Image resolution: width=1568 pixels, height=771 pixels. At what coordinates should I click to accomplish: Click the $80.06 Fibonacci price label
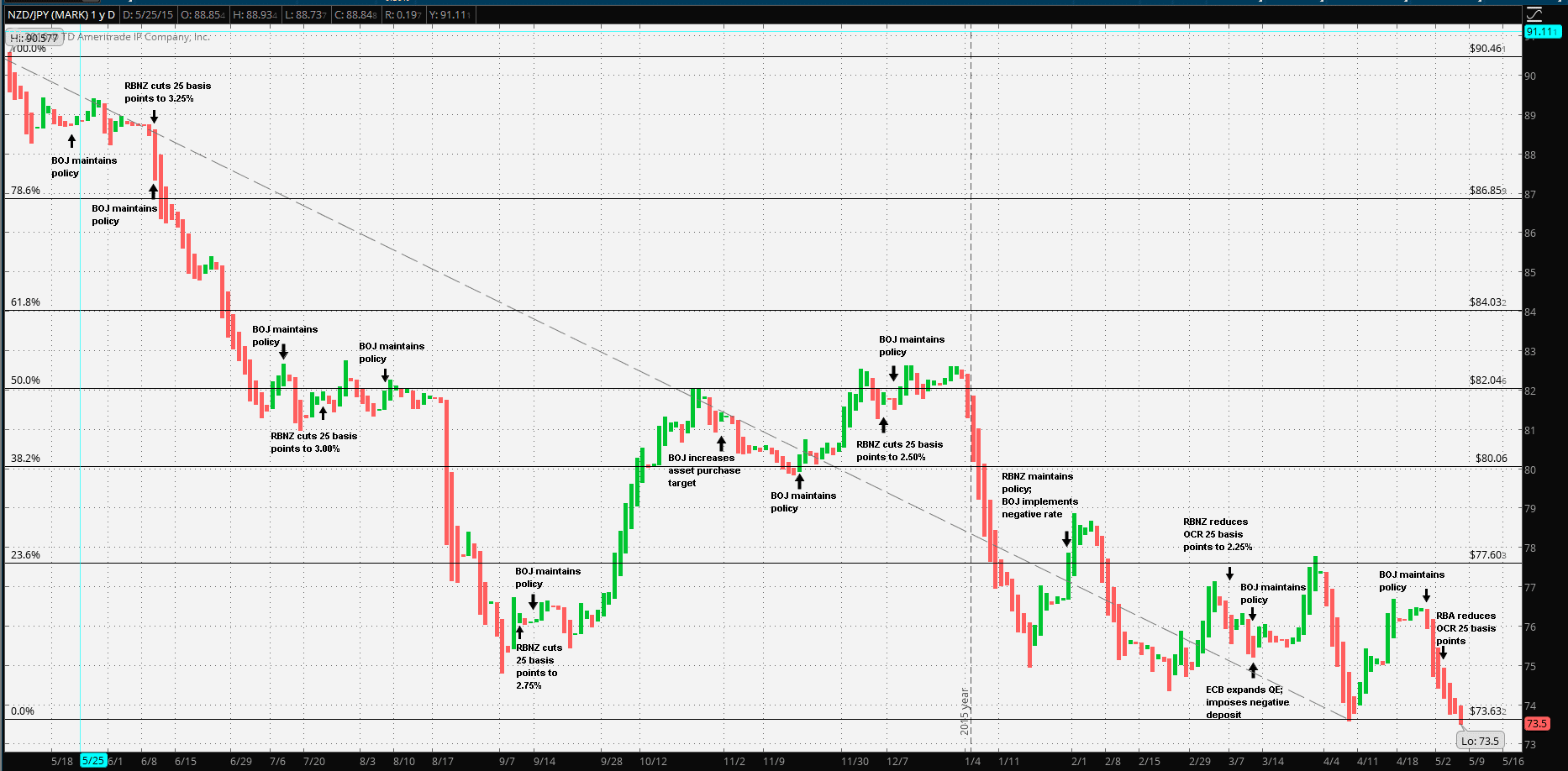click(1492, 459)
